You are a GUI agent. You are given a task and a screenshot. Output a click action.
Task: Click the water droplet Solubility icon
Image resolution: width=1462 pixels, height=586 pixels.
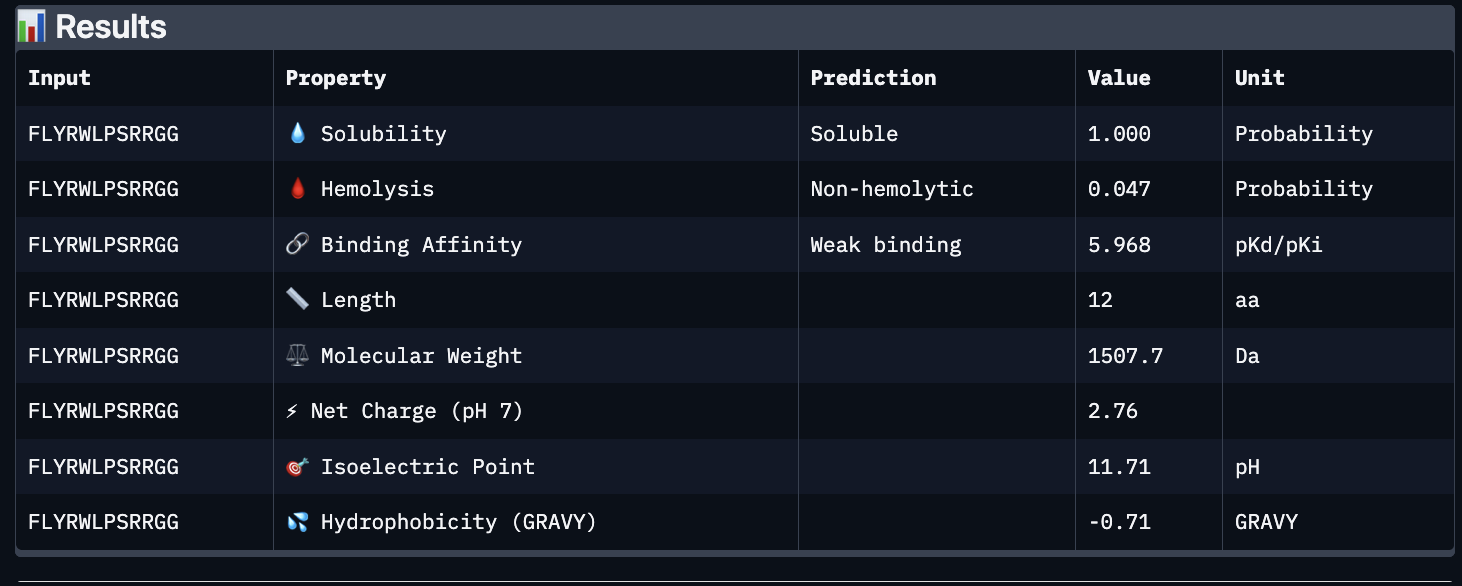297,134
